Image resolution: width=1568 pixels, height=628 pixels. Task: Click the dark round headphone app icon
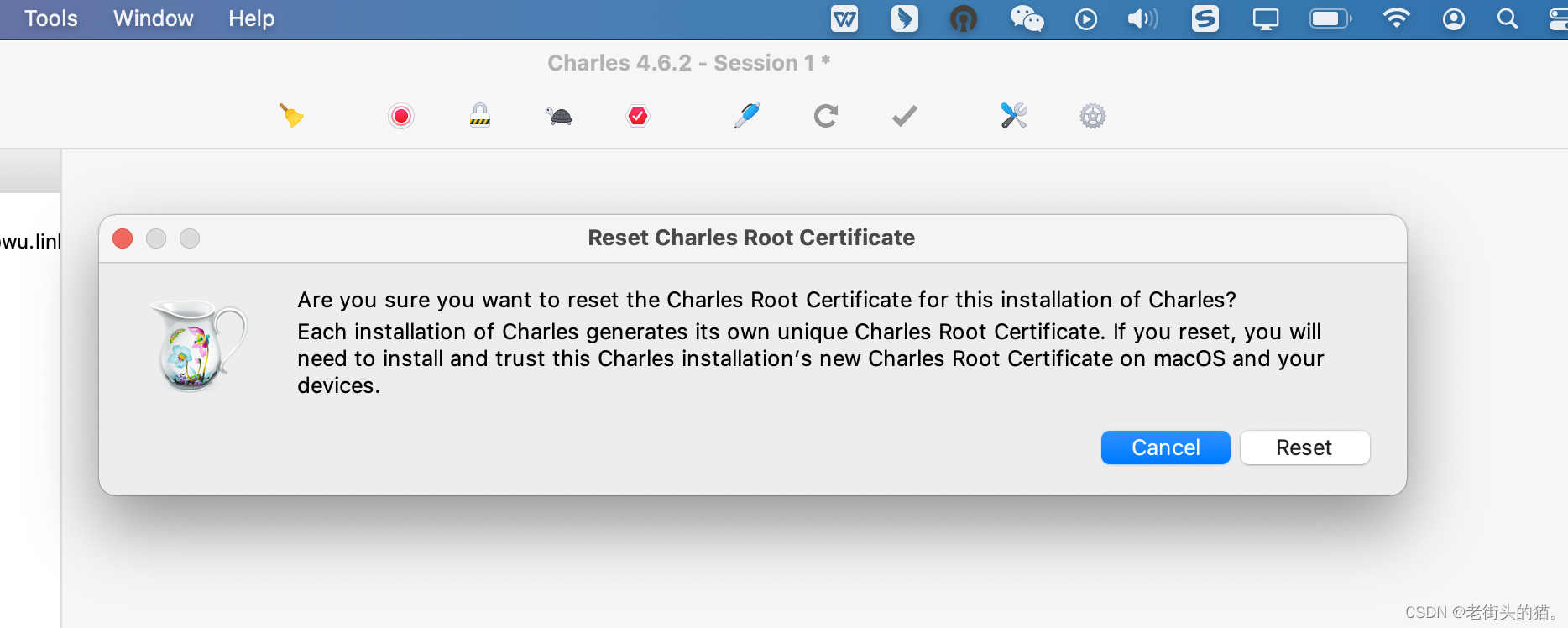point(964,18)
